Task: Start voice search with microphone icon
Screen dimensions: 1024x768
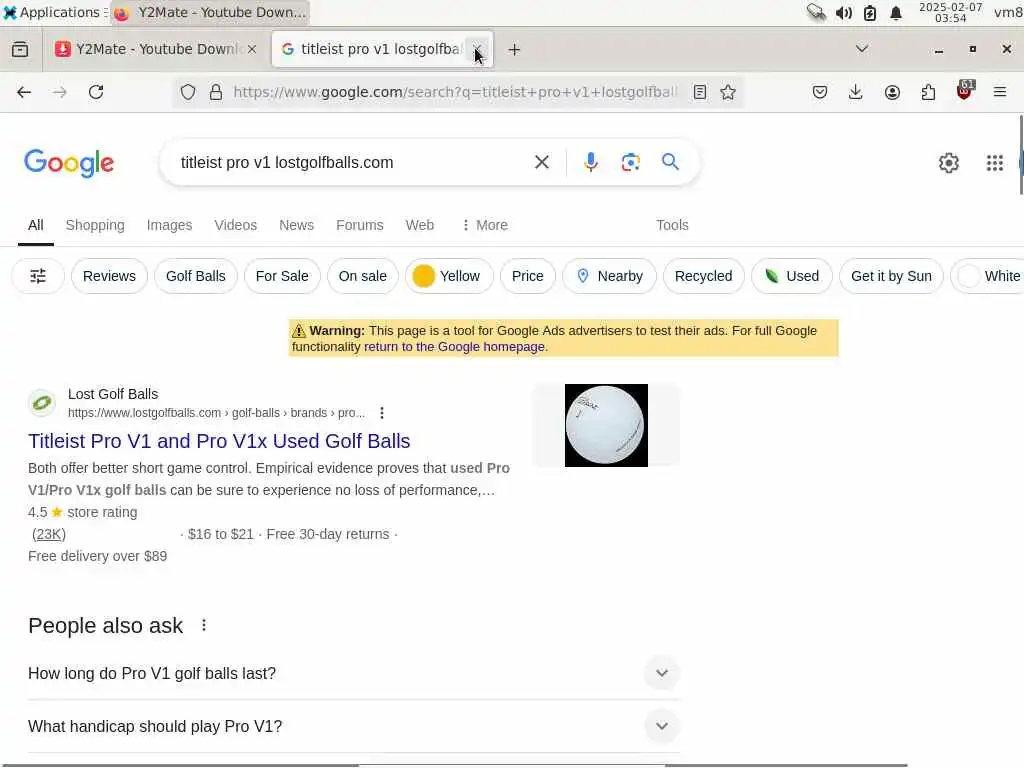Action: [x=590, y=162]
